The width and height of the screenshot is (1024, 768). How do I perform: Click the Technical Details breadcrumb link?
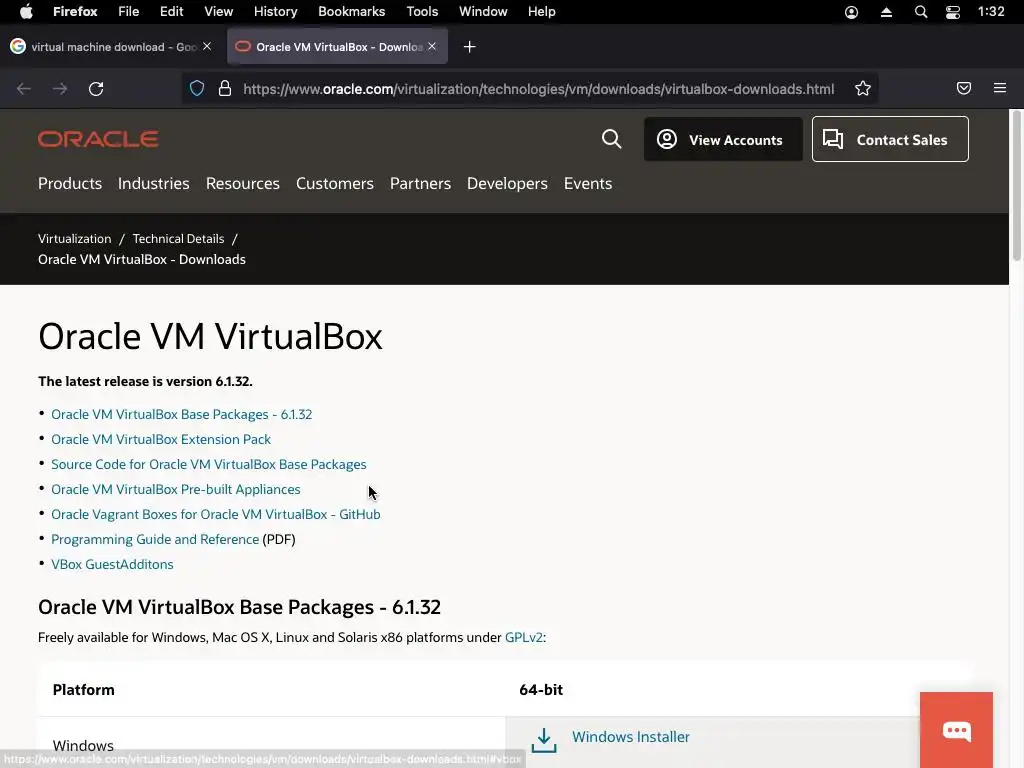178,238
